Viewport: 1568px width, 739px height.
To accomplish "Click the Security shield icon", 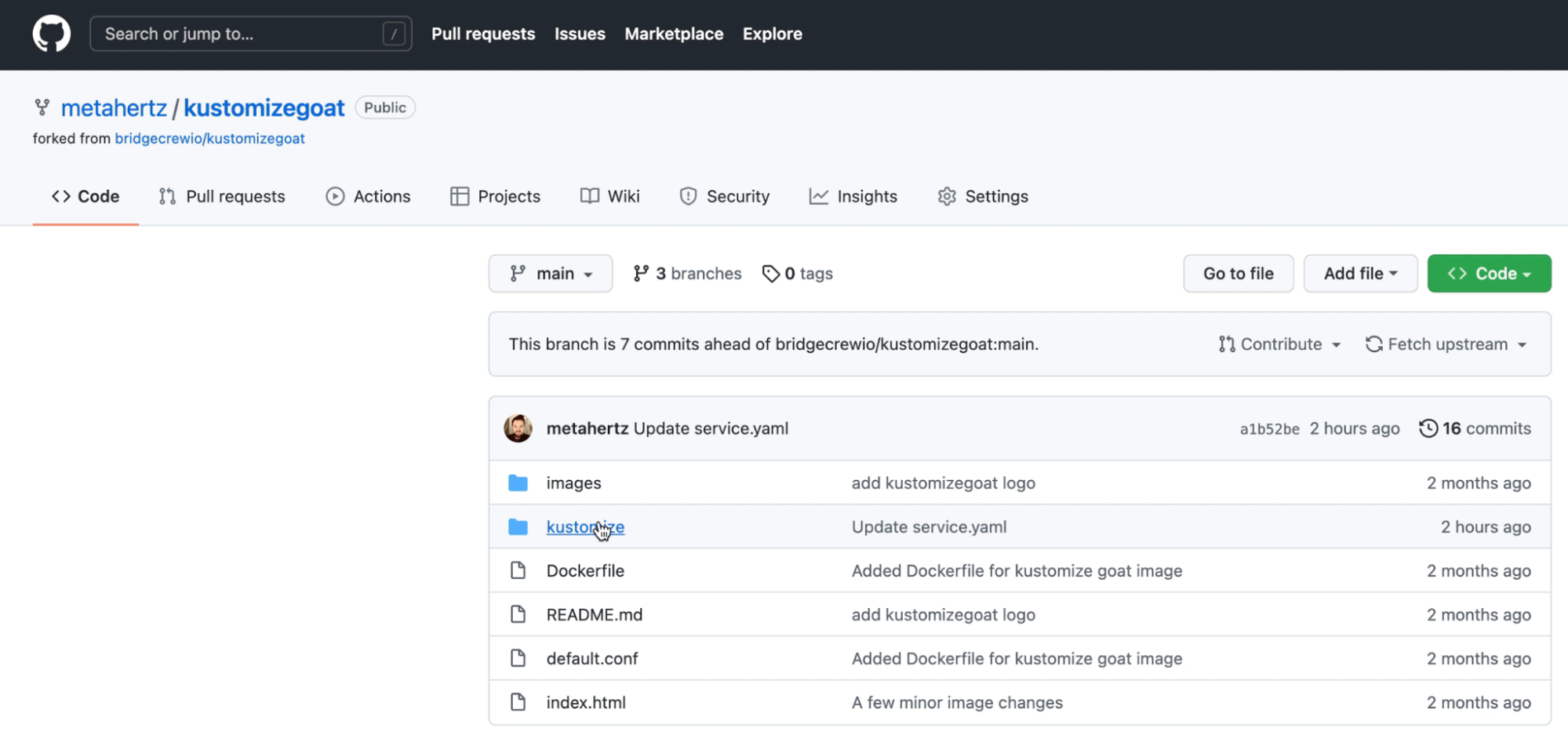I will point(688,196).
